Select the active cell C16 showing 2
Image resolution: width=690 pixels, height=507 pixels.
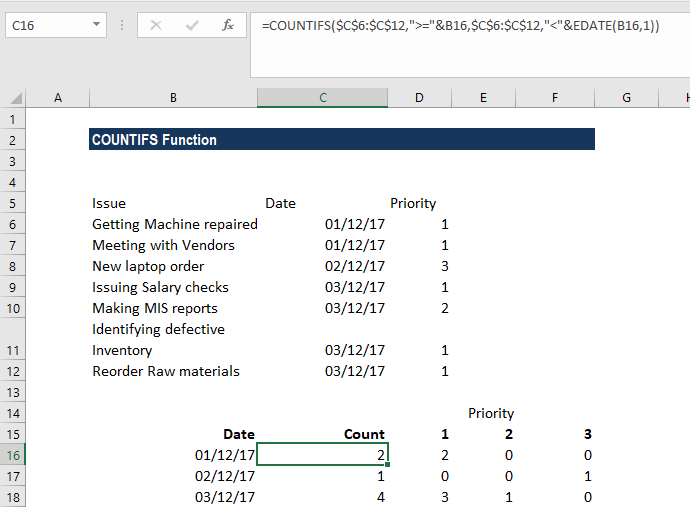(322, 455)
